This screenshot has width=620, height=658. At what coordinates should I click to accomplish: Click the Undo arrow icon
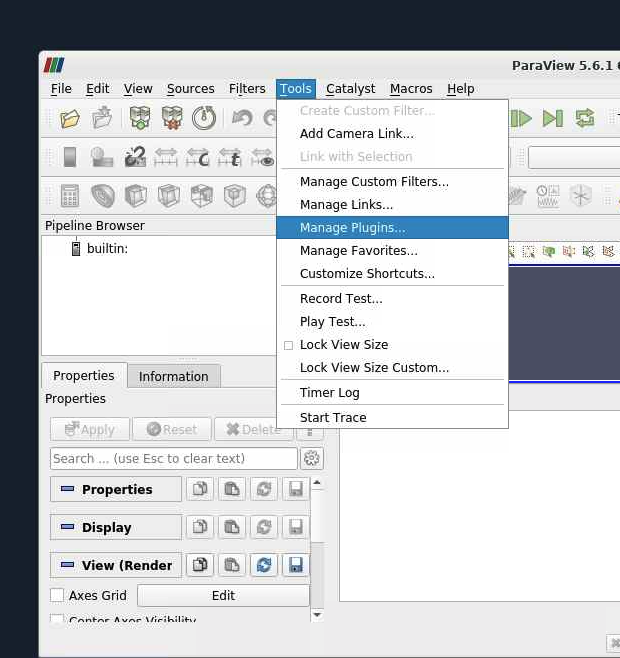pos(242,118)
